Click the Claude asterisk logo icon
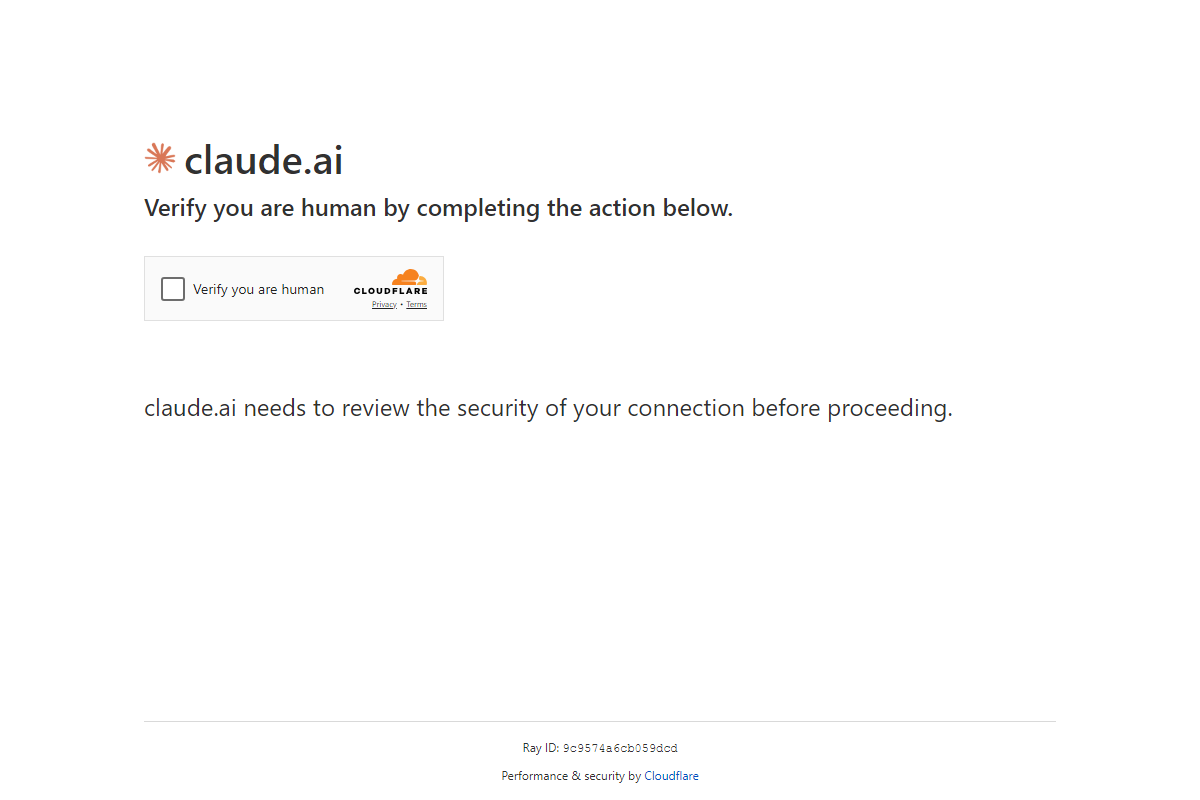 tap(159, 158)
